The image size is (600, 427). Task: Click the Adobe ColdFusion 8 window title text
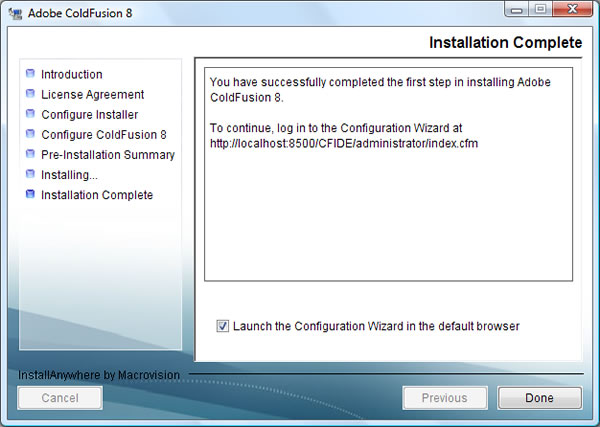[x=80, y=13]
